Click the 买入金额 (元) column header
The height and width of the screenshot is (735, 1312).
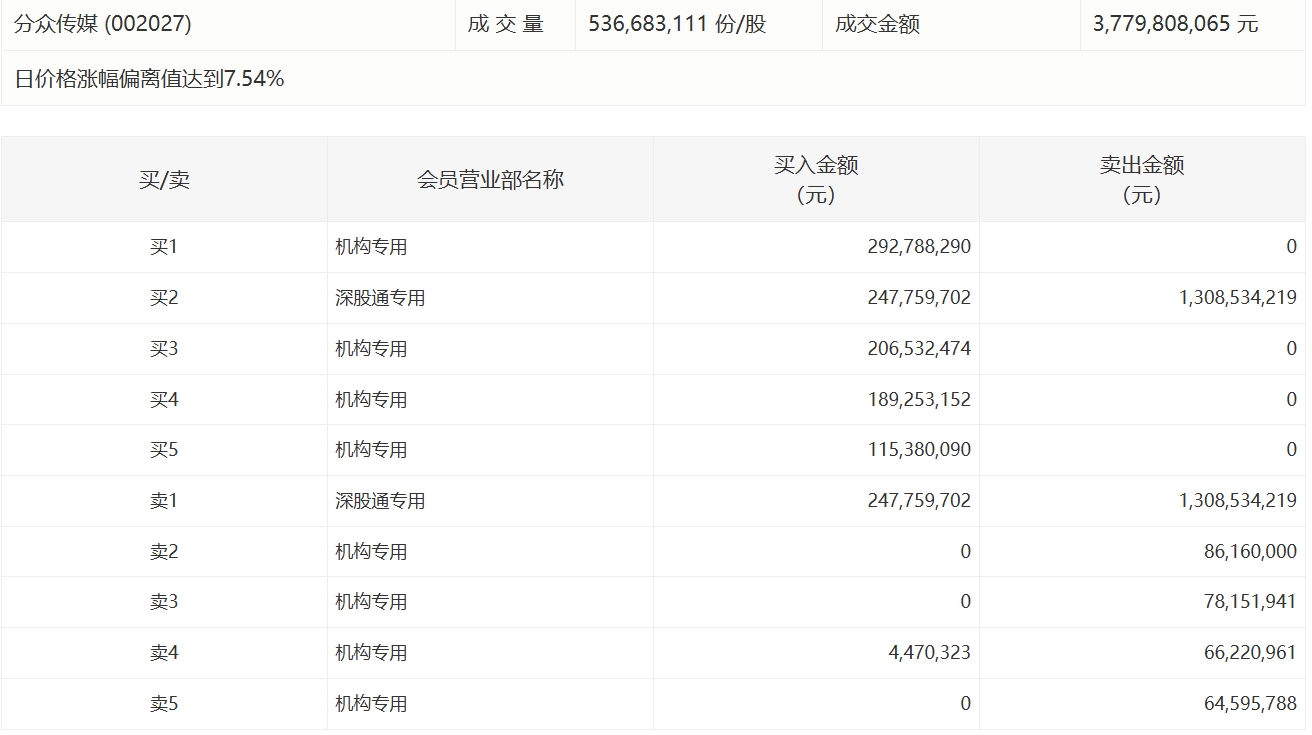(x=816, y=180)
